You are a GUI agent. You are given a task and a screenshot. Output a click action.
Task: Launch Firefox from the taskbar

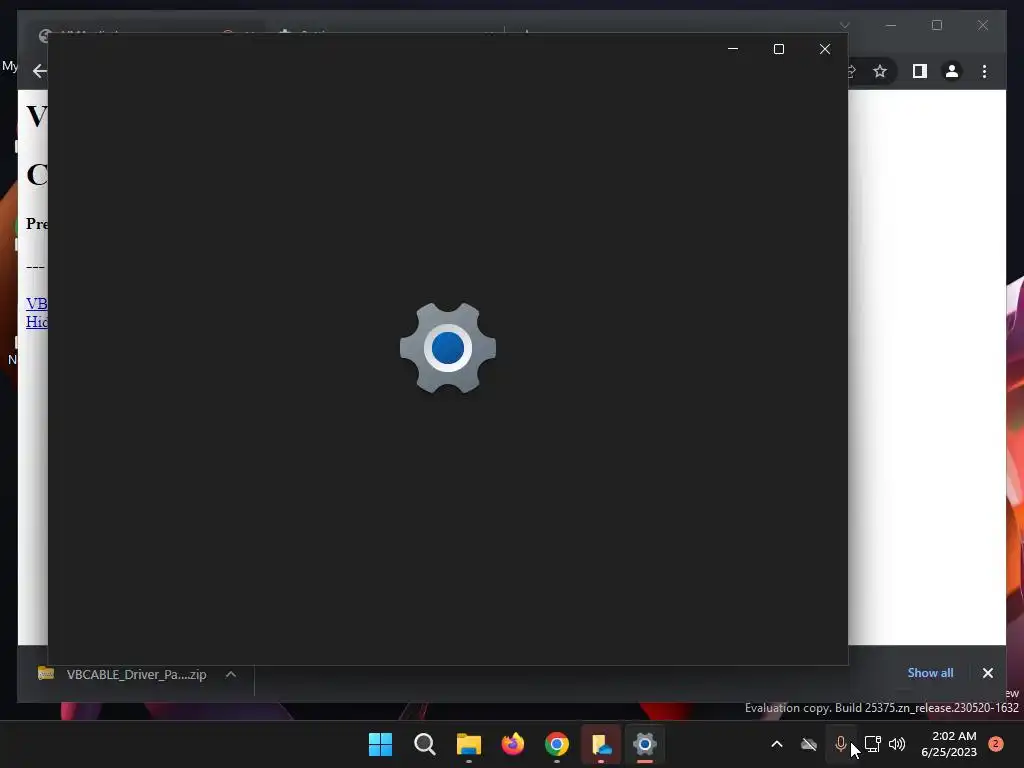[x=513, y=744]
